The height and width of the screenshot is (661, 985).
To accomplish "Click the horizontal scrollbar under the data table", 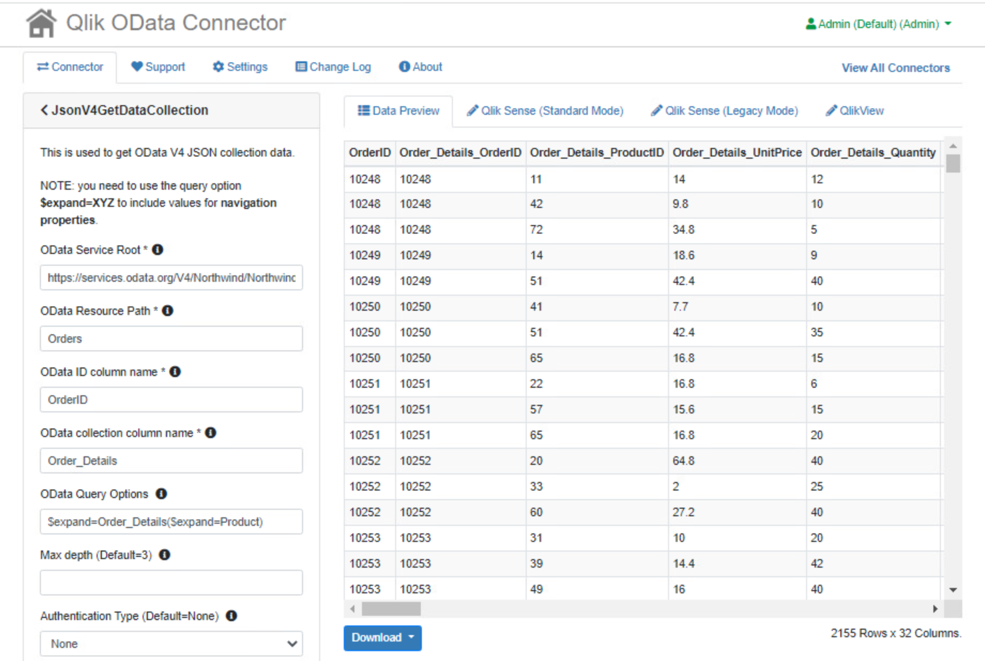I will (391, 609).
